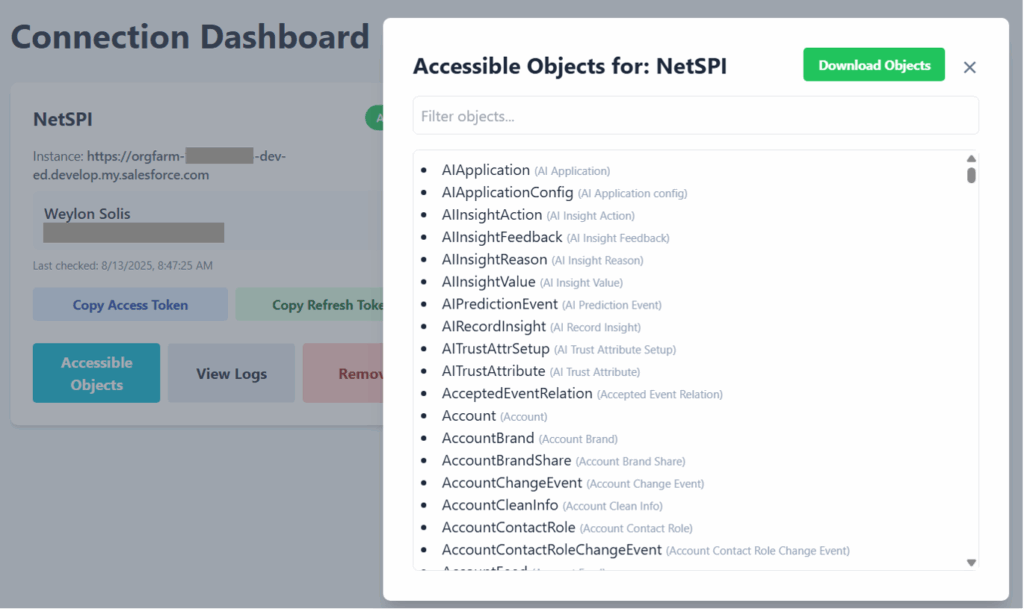Screen dimensions: 1024x609
Task: Select the AIApplication object entry
Action: click(x=526, y=170)
